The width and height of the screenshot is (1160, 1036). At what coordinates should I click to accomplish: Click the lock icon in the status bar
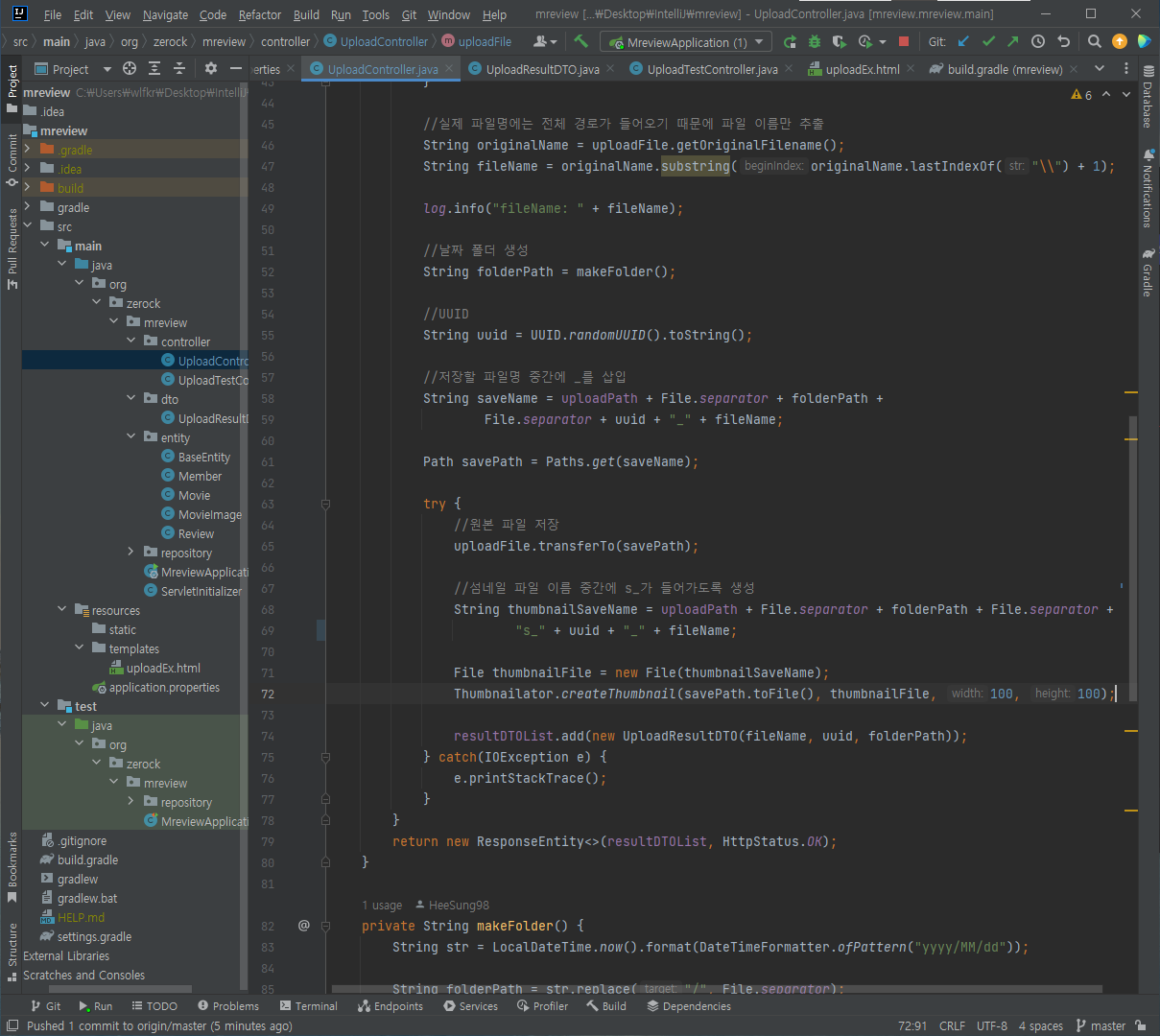click(x=1141, y=1025)
